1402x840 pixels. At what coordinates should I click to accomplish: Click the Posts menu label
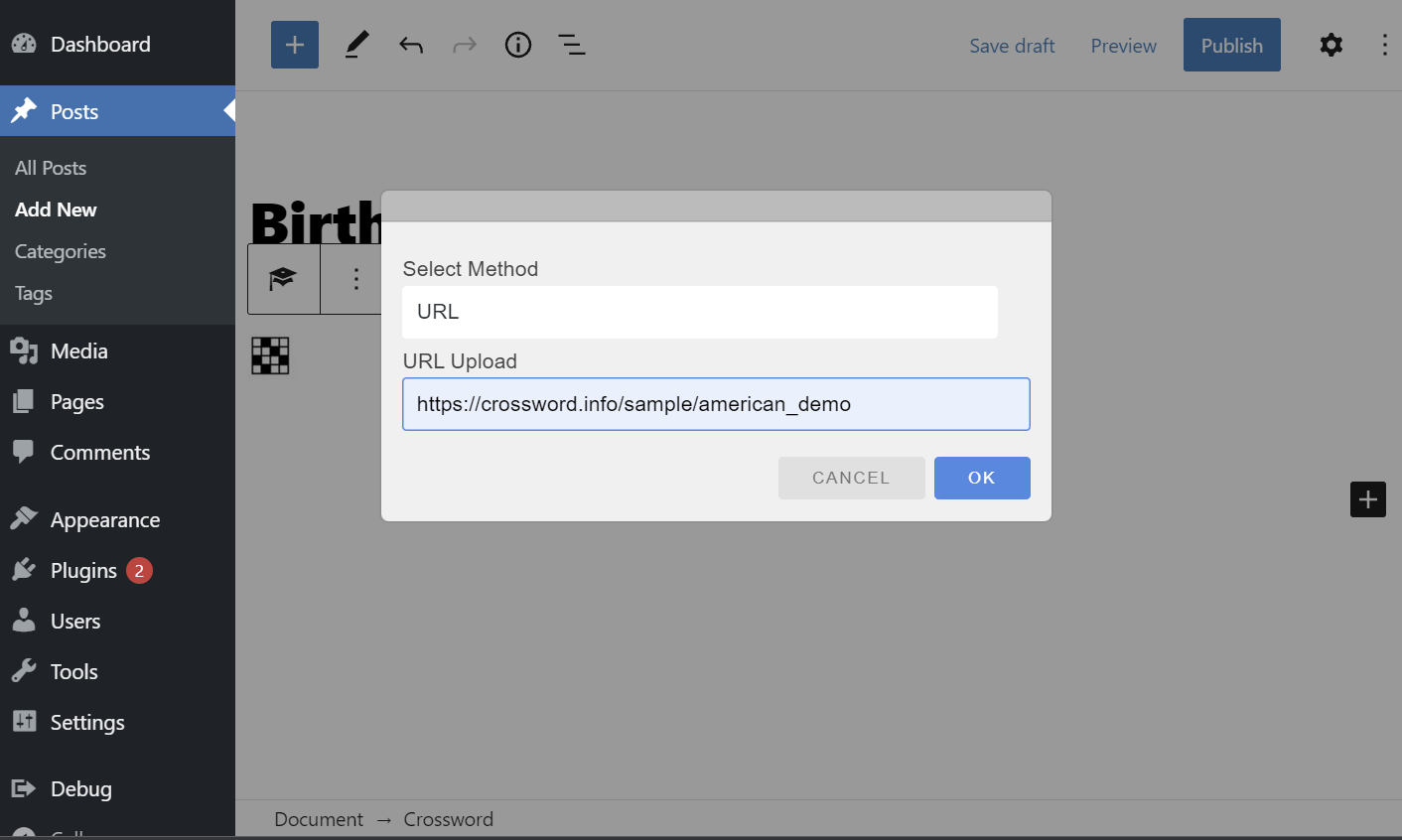pos(74,111)
